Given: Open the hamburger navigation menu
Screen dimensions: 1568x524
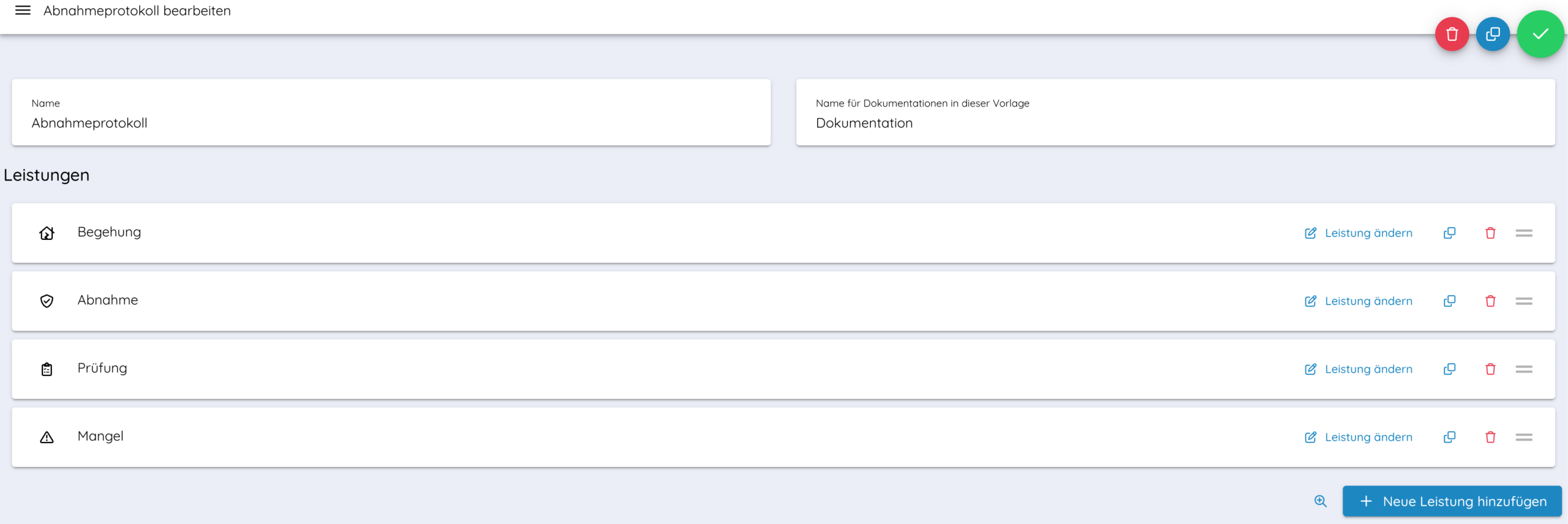Looking at the screenshot, I should [x=23, y=10].
